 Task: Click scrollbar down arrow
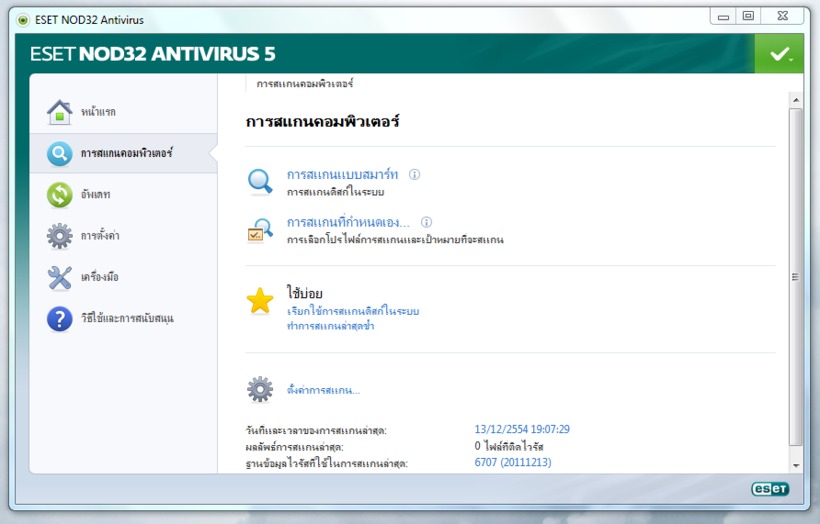(796, 465)
